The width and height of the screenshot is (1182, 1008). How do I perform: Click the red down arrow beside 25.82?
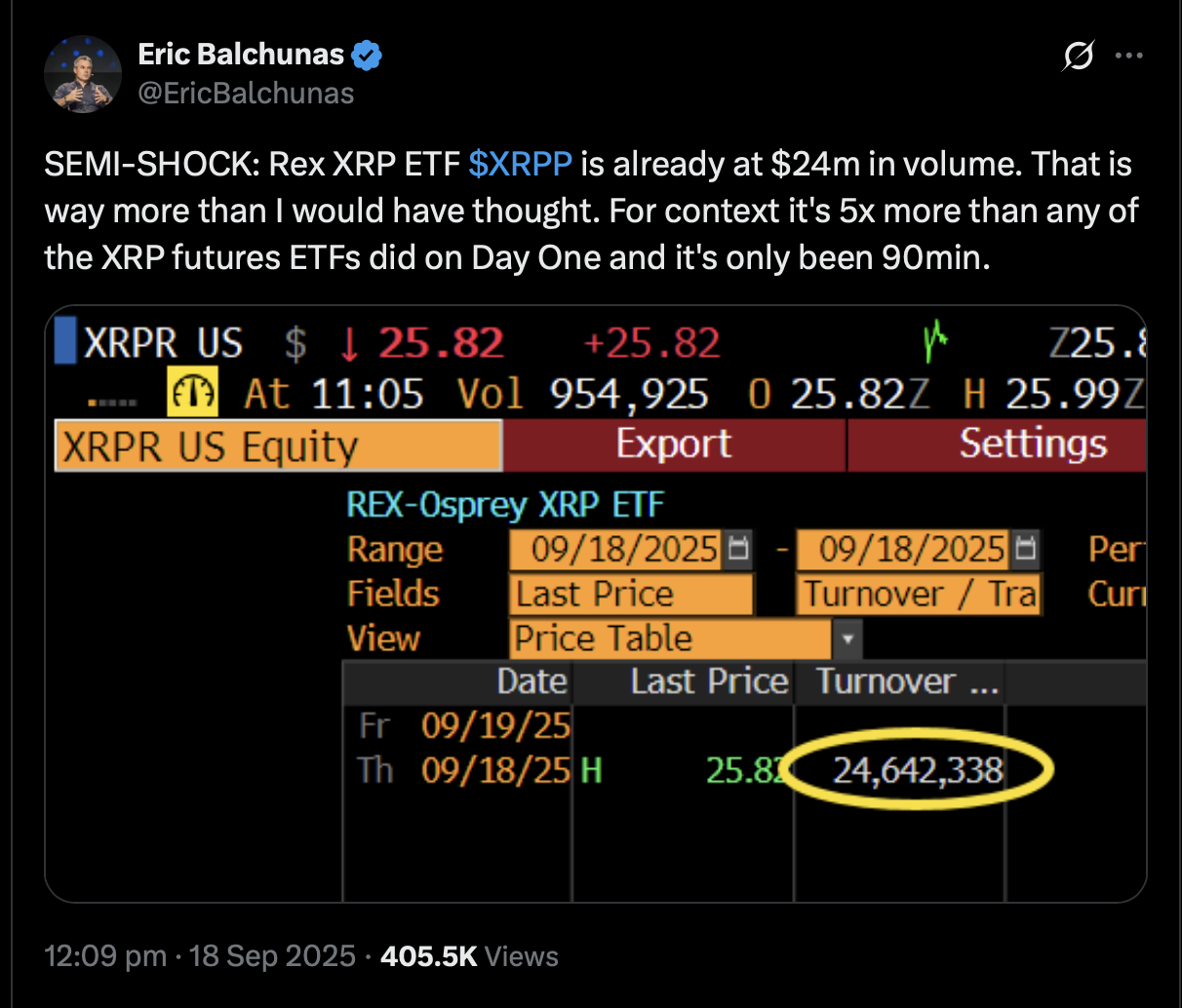click(349, 344)
